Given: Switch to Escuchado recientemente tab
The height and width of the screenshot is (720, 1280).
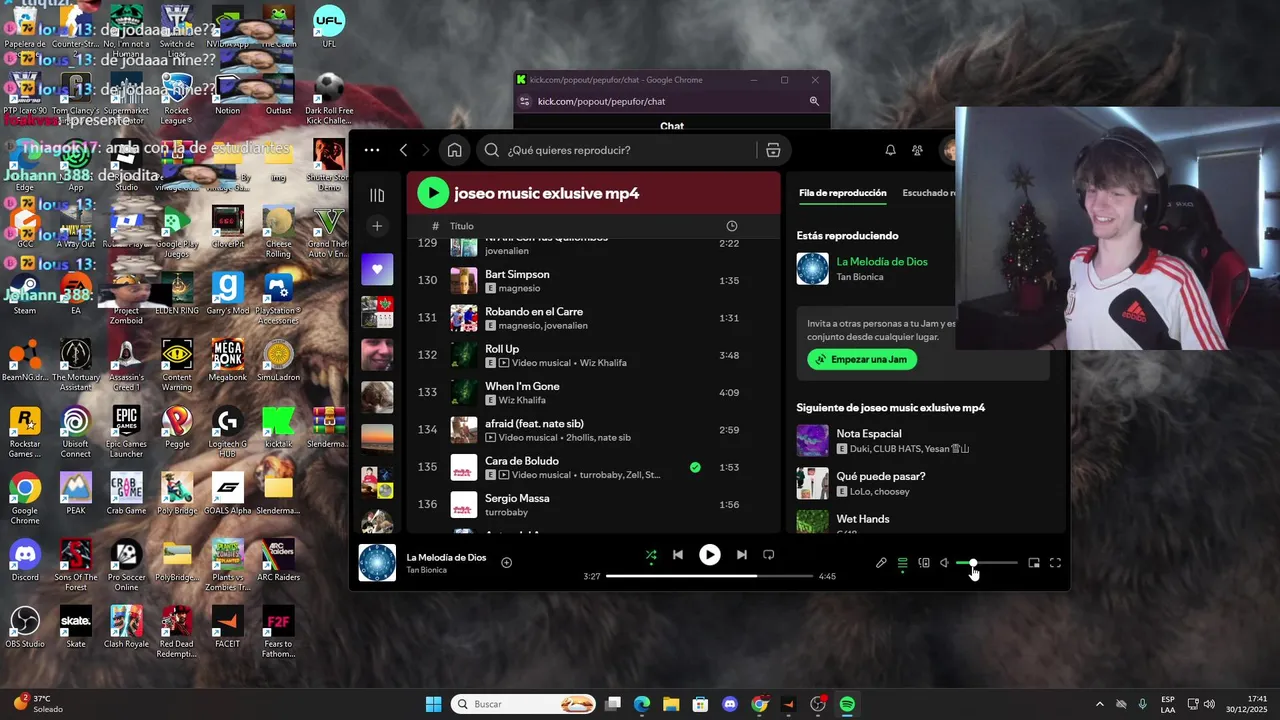Looking at the screenshot, I should point(929,193).
